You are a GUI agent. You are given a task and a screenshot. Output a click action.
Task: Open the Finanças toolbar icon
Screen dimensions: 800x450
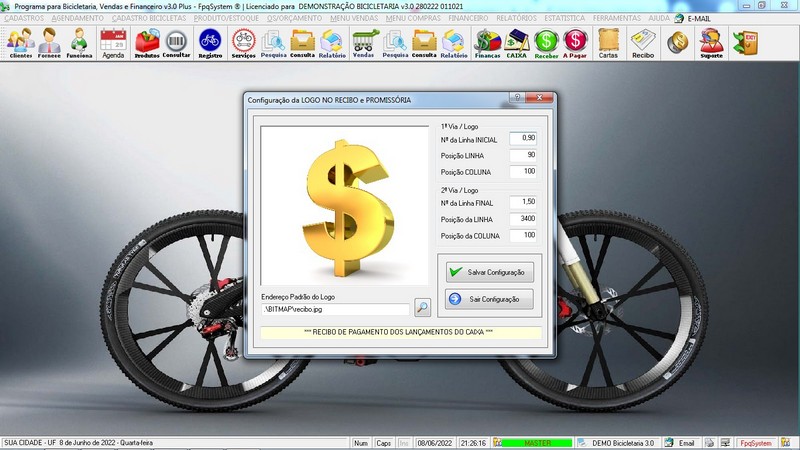click(487, 43)
